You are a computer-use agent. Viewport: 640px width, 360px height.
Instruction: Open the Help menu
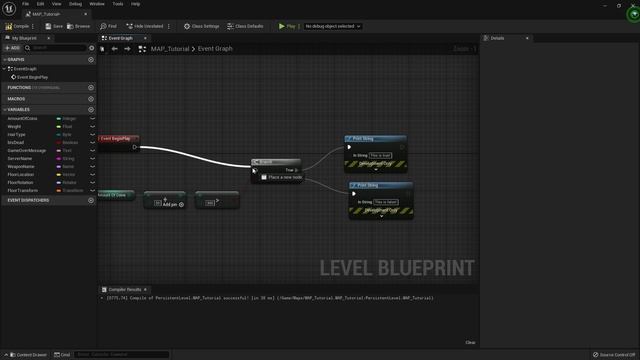click(x=136, y=4)
